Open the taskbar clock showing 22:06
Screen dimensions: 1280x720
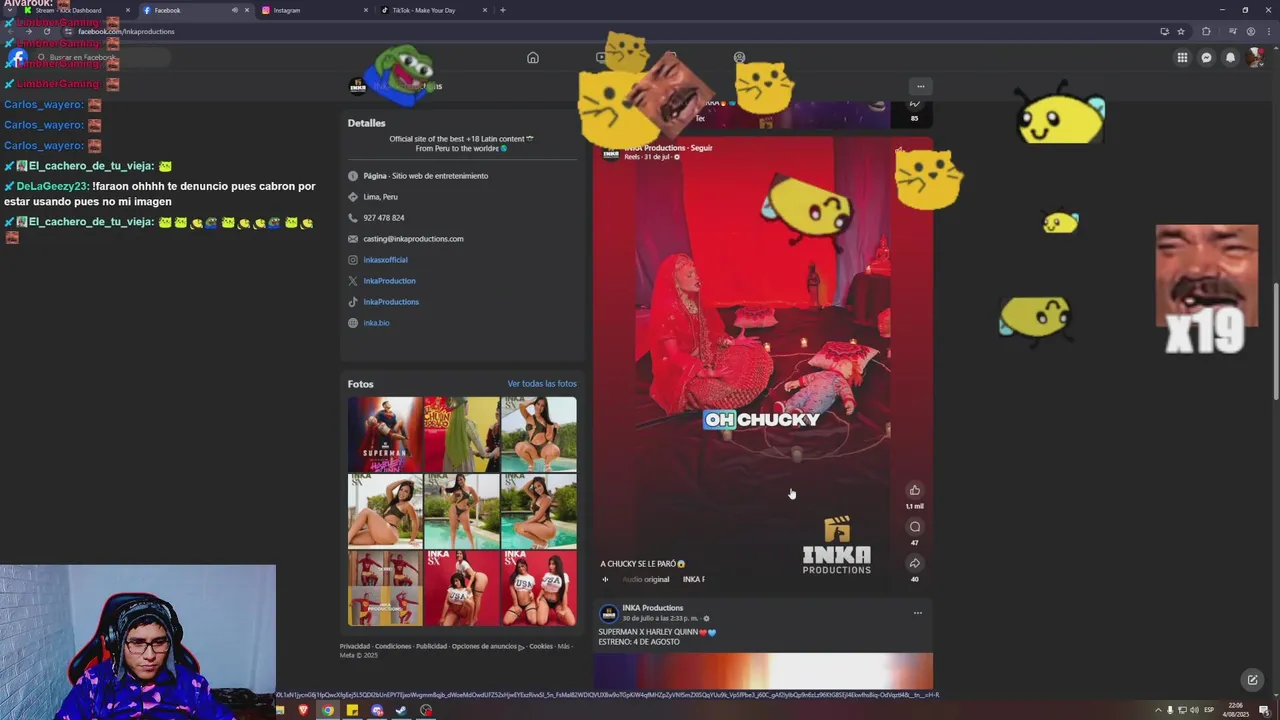click(x=1236, y=710)
